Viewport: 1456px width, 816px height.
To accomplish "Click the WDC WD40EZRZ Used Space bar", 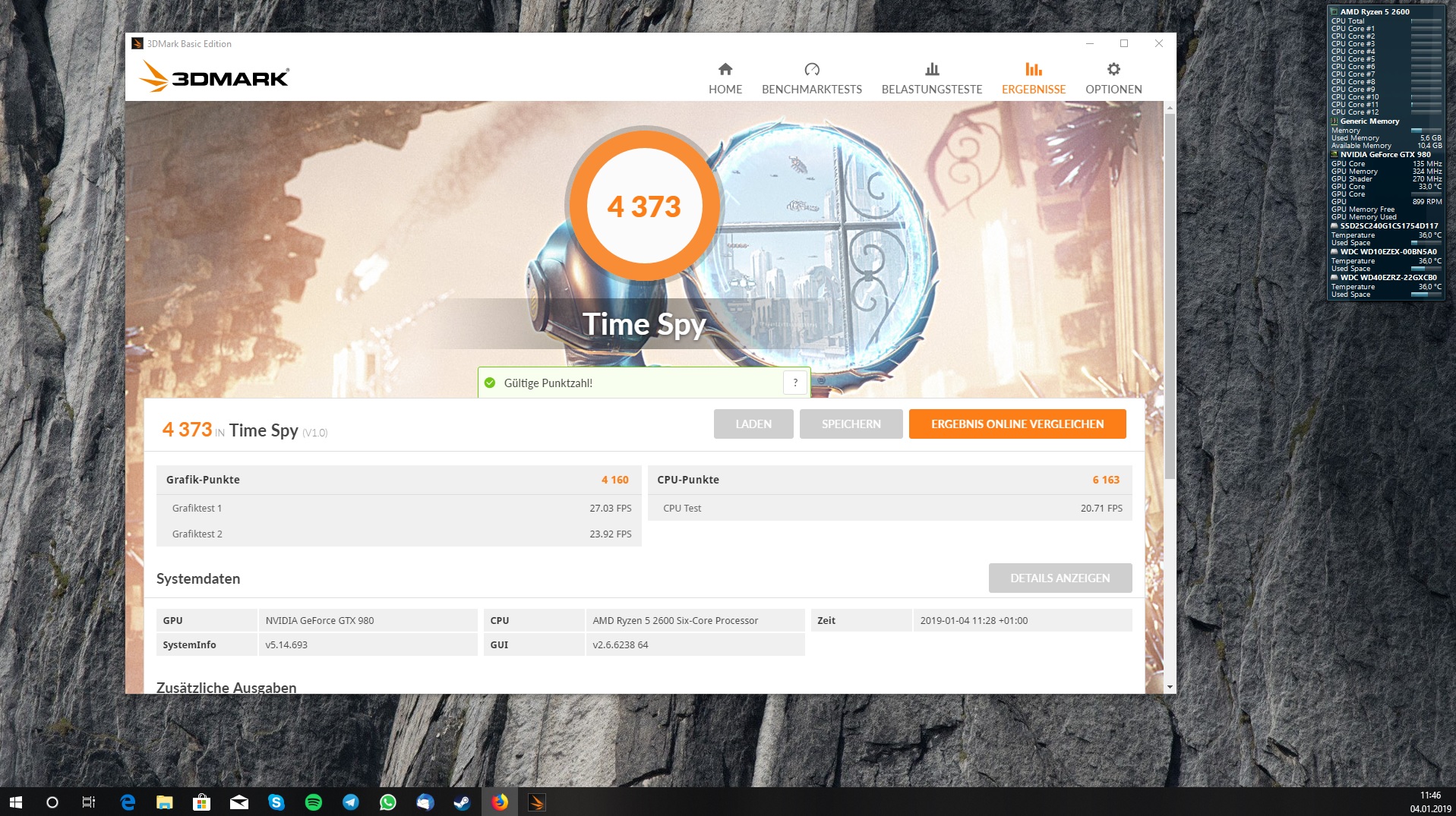I will 1426,295.
